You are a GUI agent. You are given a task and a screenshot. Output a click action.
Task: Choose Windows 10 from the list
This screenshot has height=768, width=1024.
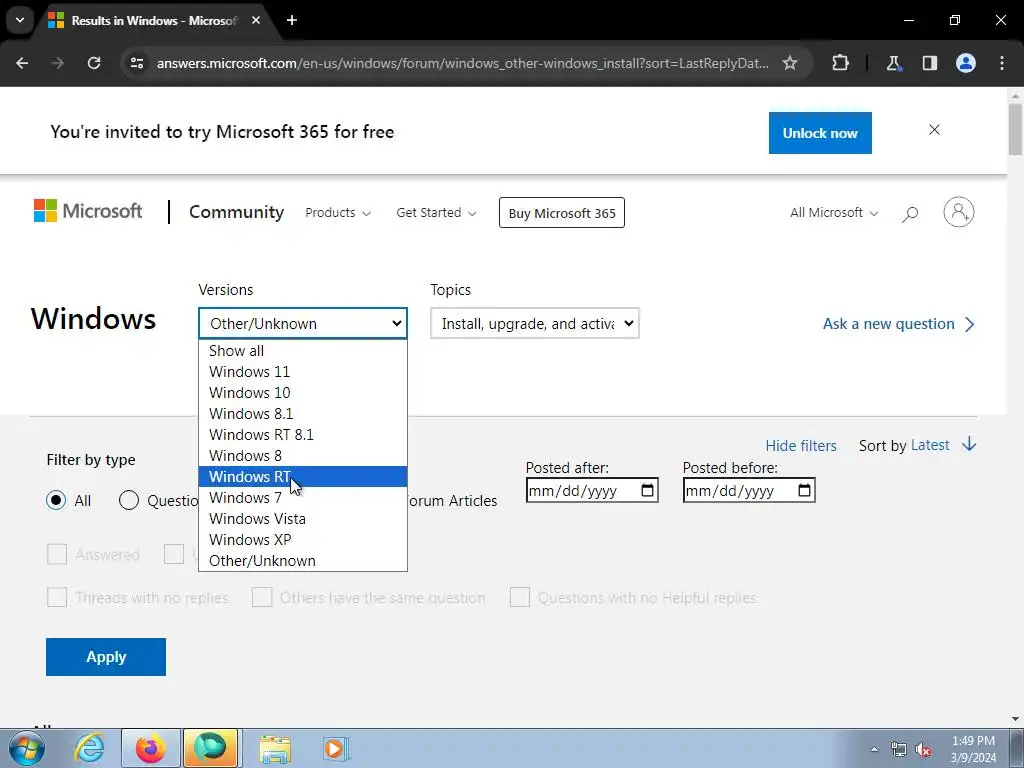pyautogui.click(x=303, y=392)
